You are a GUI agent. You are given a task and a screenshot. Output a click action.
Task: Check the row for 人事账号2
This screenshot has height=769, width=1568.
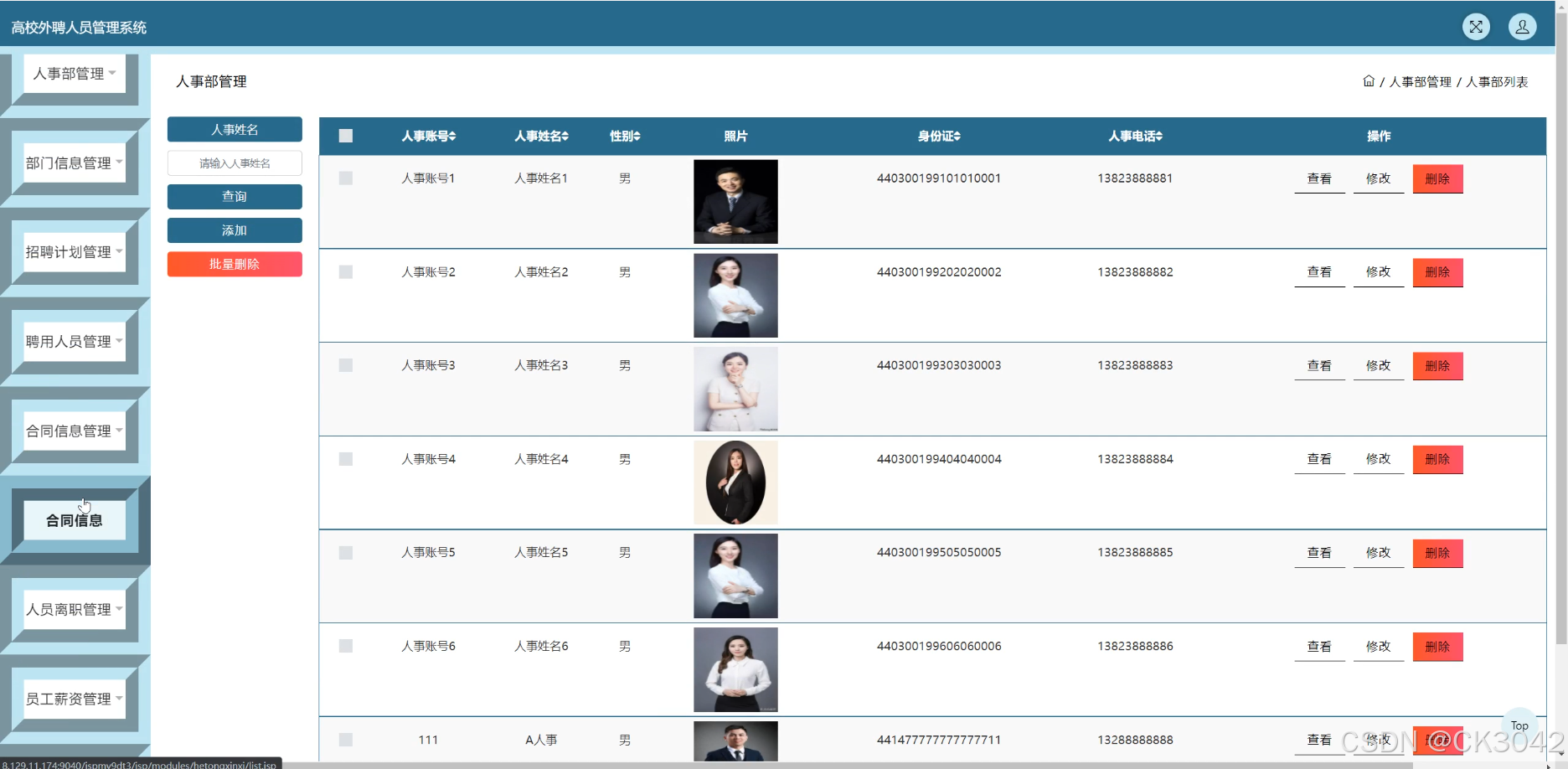[346, 272]
